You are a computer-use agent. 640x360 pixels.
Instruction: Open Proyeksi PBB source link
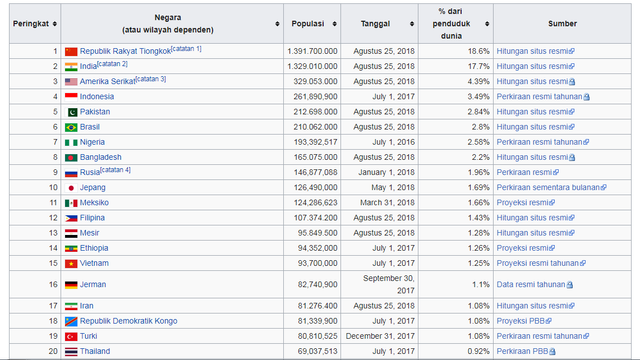(x=524, y=321)
